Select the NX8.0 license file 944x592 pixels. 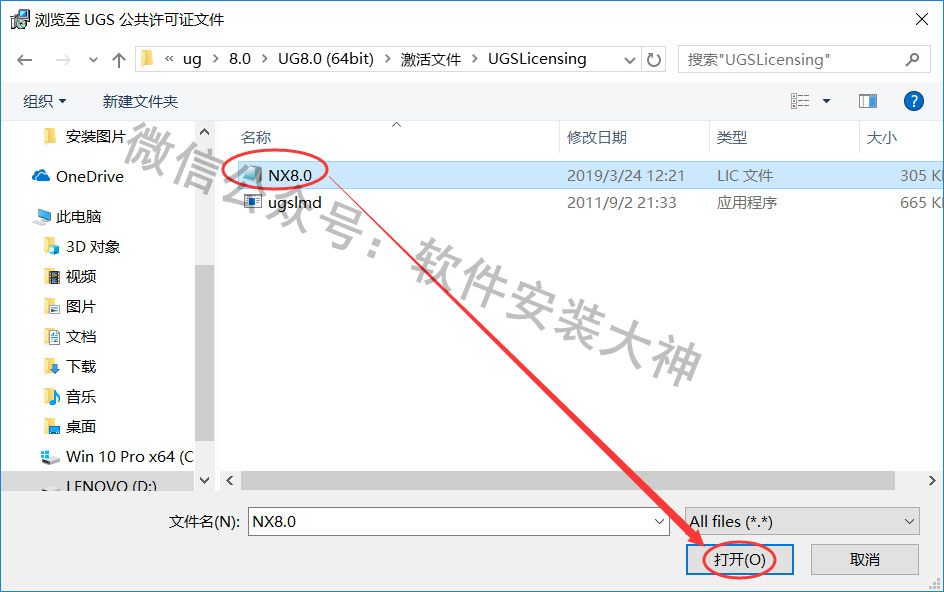(290, 175)
